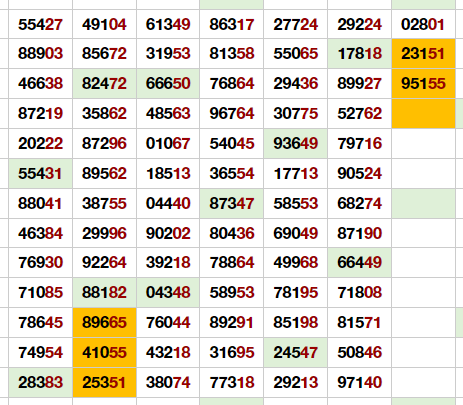The height and width of the screenshot is (405, 463).
Task: Select the cell containing 55427
Action: [x=40, y=24]
